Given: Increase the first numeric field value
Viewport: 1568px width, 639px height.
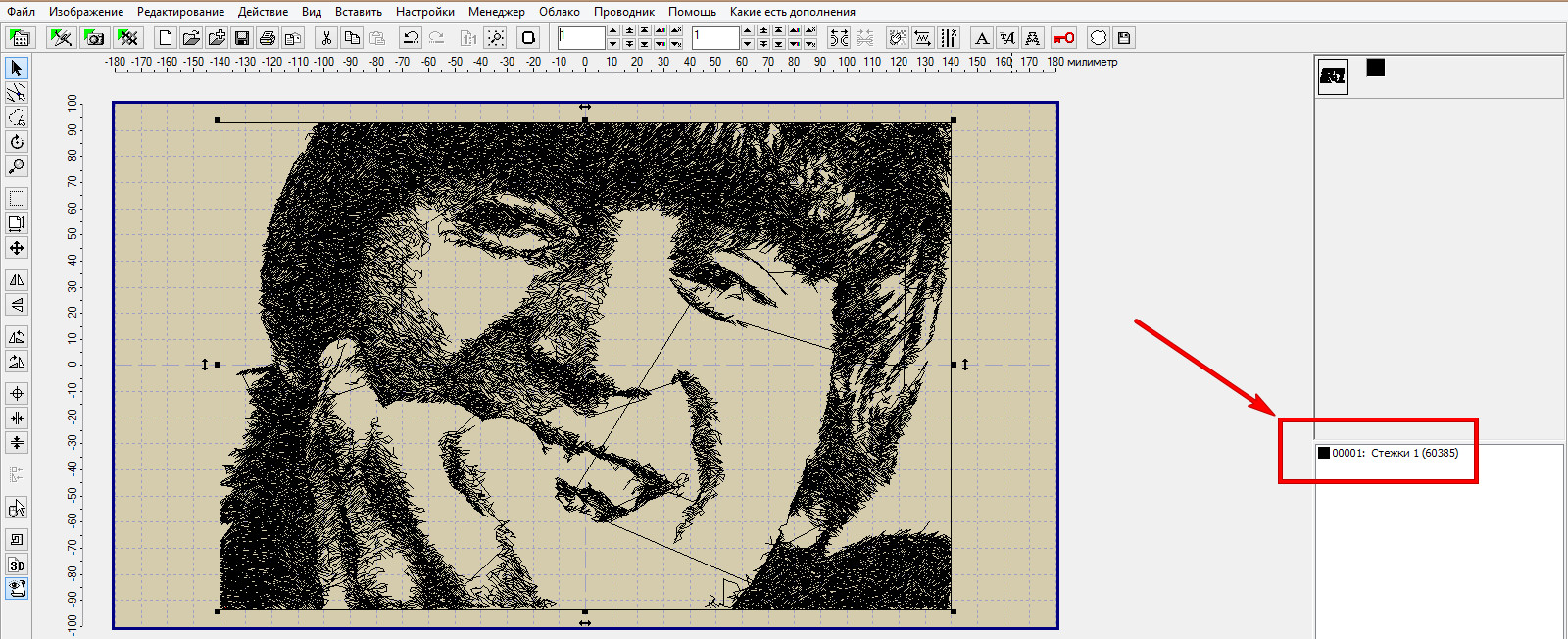Looking at the screenshot, I should tap(612, 32).
